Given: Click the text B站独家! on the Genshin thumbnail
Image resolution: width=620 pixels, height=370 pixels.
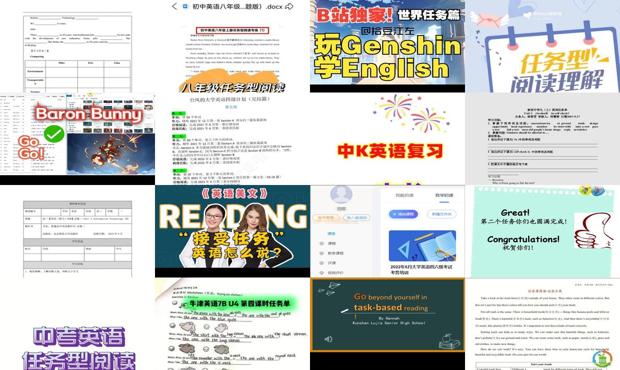Looking at the screenshot, I should [354, 15].
